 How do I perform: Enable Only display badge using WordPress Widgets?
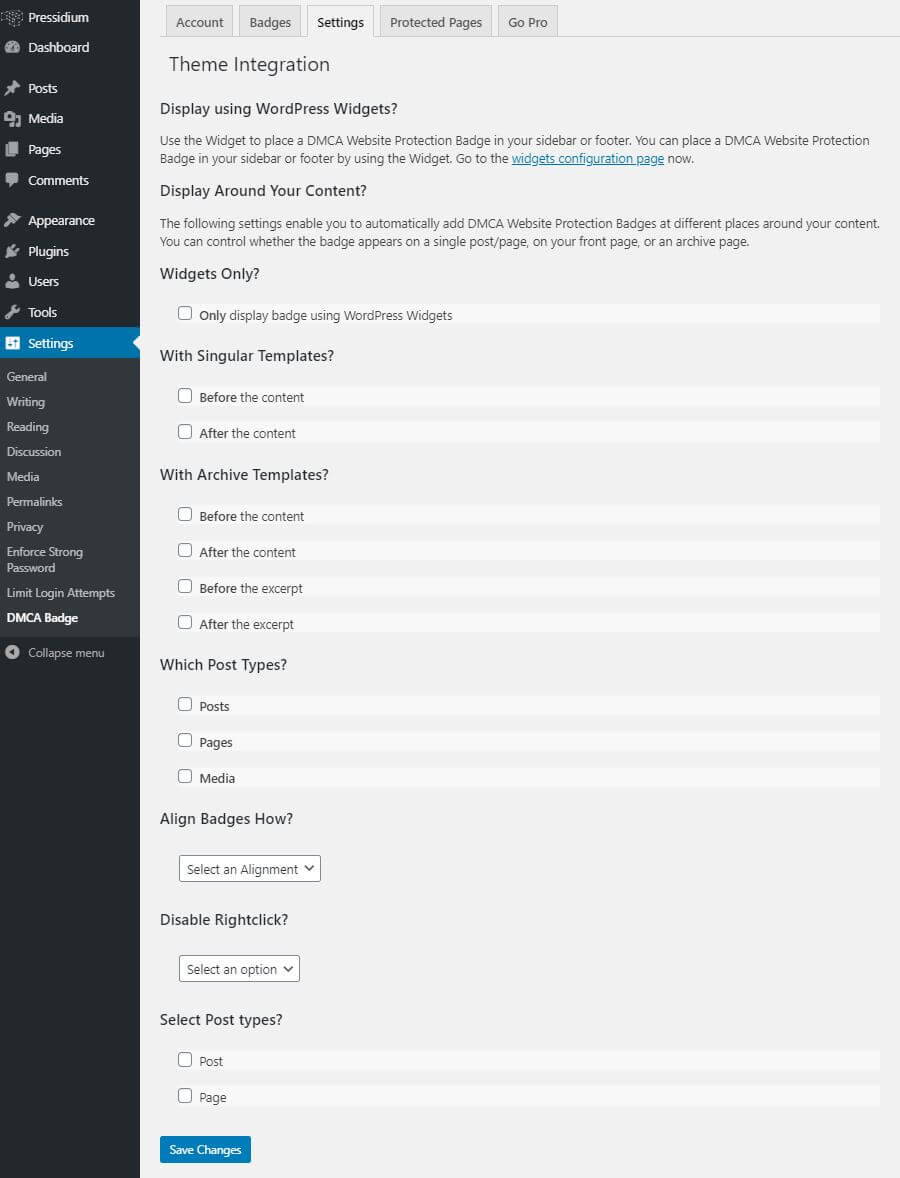(185, 313)
